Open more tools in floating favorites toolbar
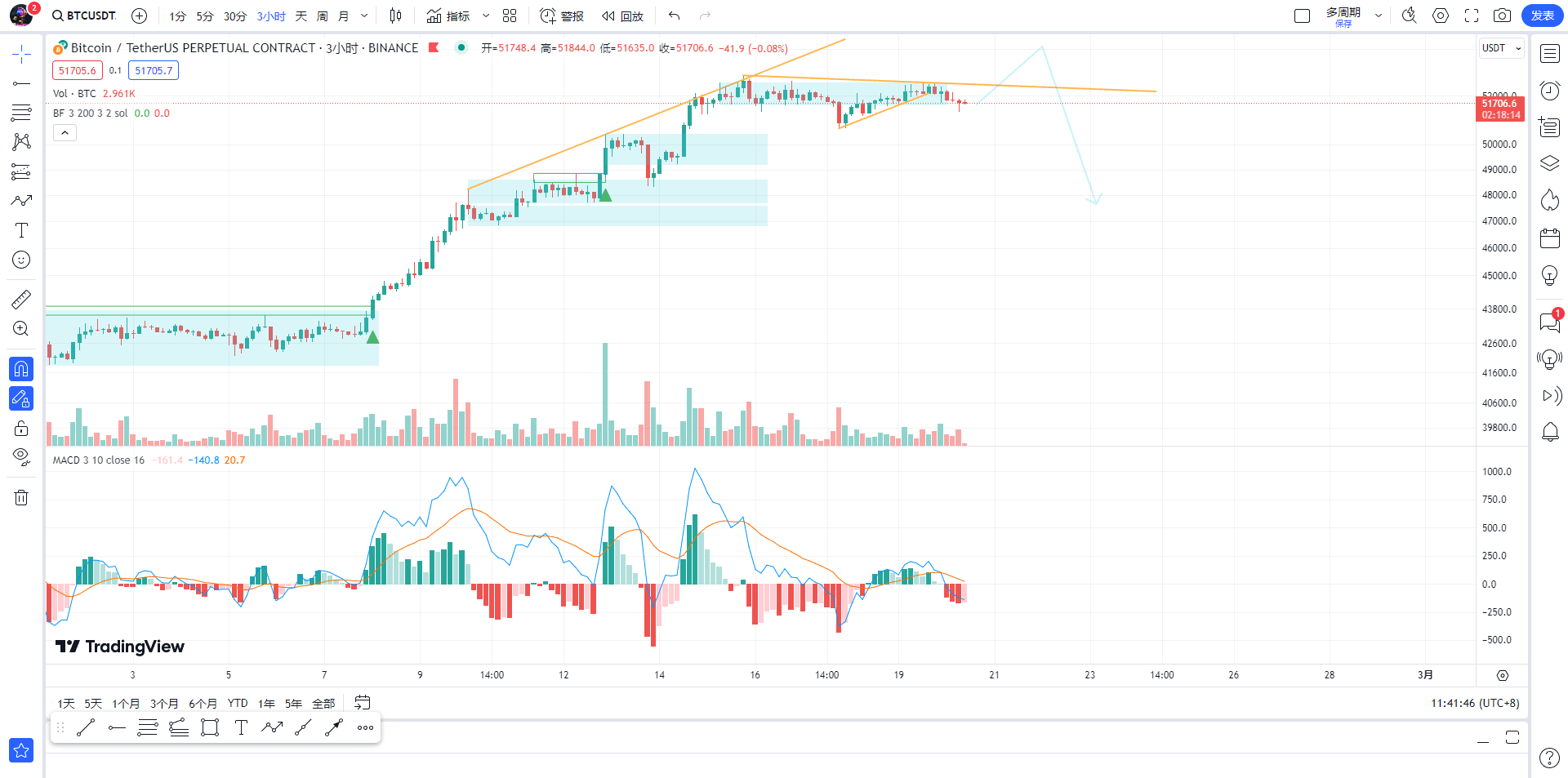Screen dimensions: 1568x778 coord(365,727)
